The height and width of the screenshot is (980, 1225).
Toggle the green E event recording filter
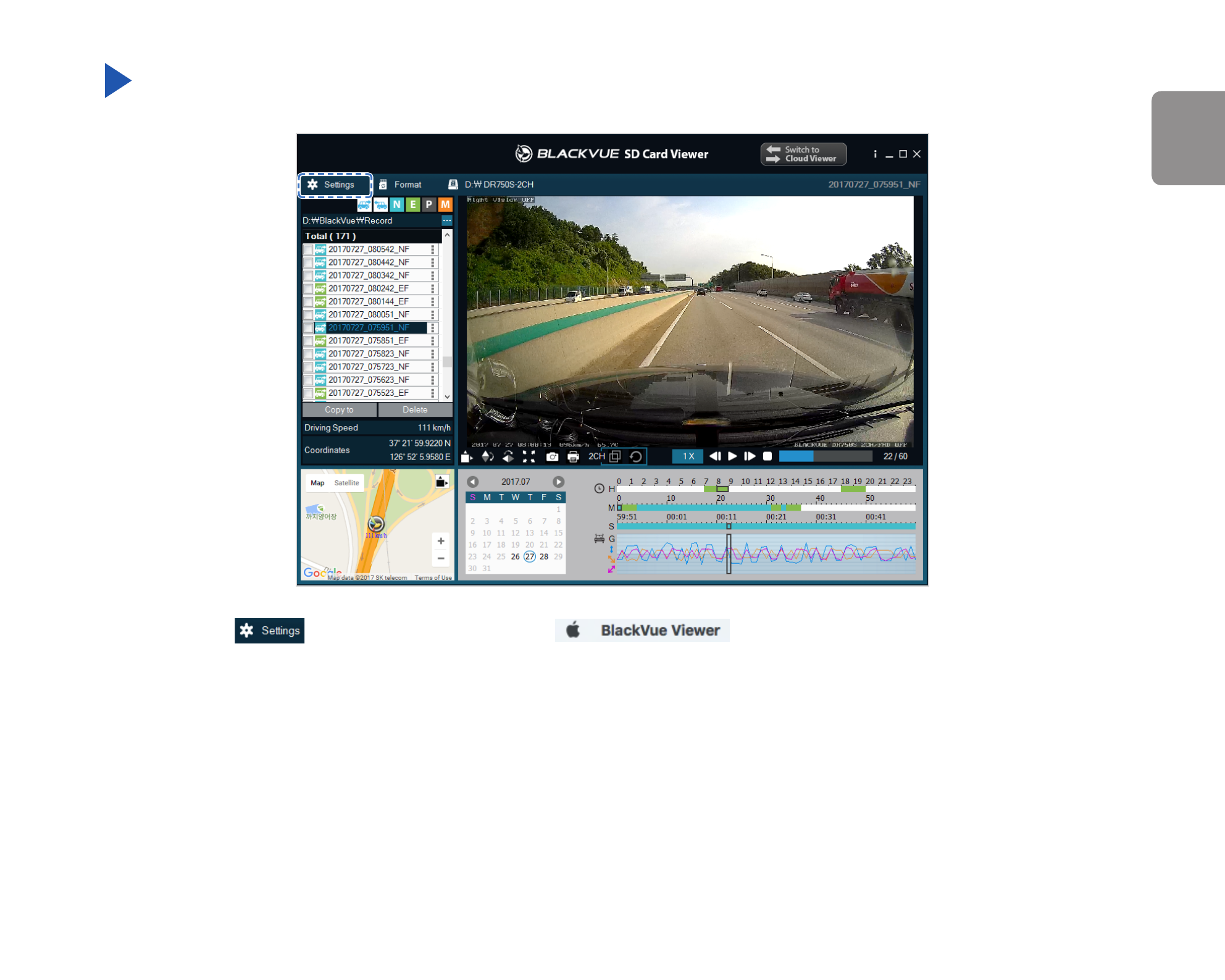click(412, 204)
